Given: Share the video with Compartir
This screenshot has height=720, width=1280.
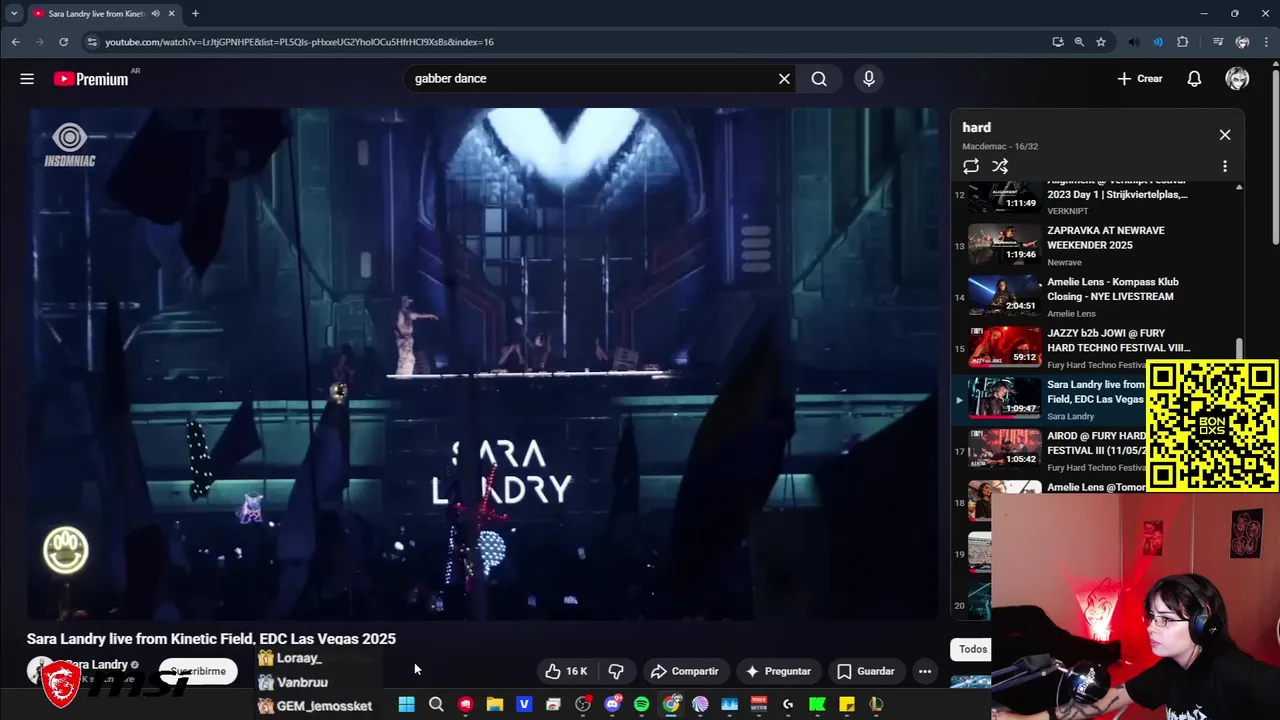Looking at the screenshot, I should pos(684,671).
